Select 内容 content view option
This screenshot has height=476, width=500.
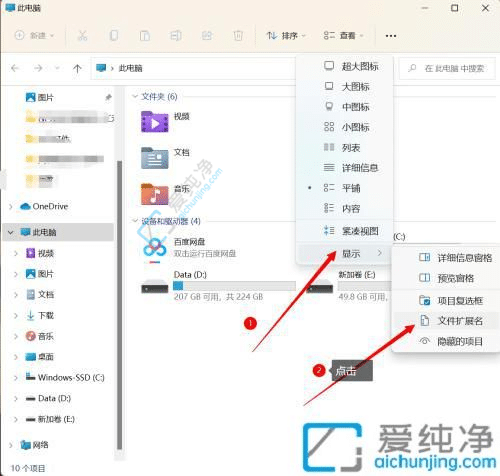click(345, 208)
